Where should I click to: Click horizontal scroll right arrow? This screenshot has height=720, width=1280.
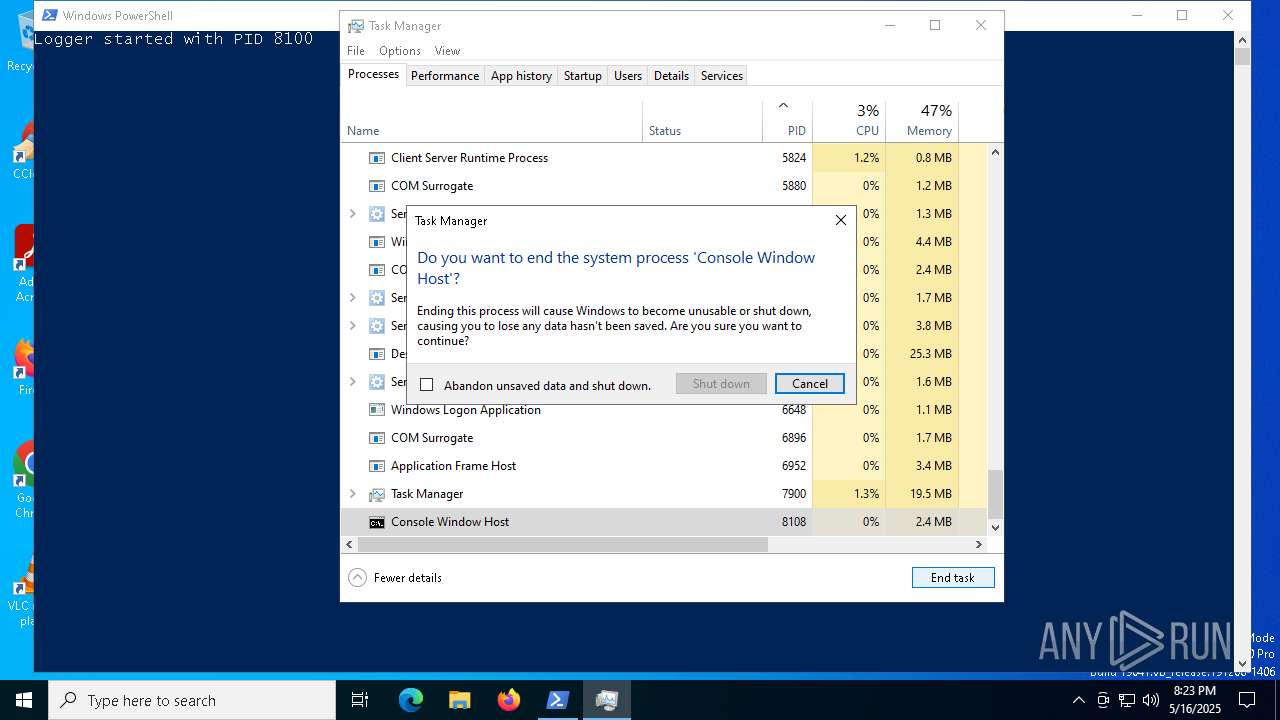(x=979, y=545)
